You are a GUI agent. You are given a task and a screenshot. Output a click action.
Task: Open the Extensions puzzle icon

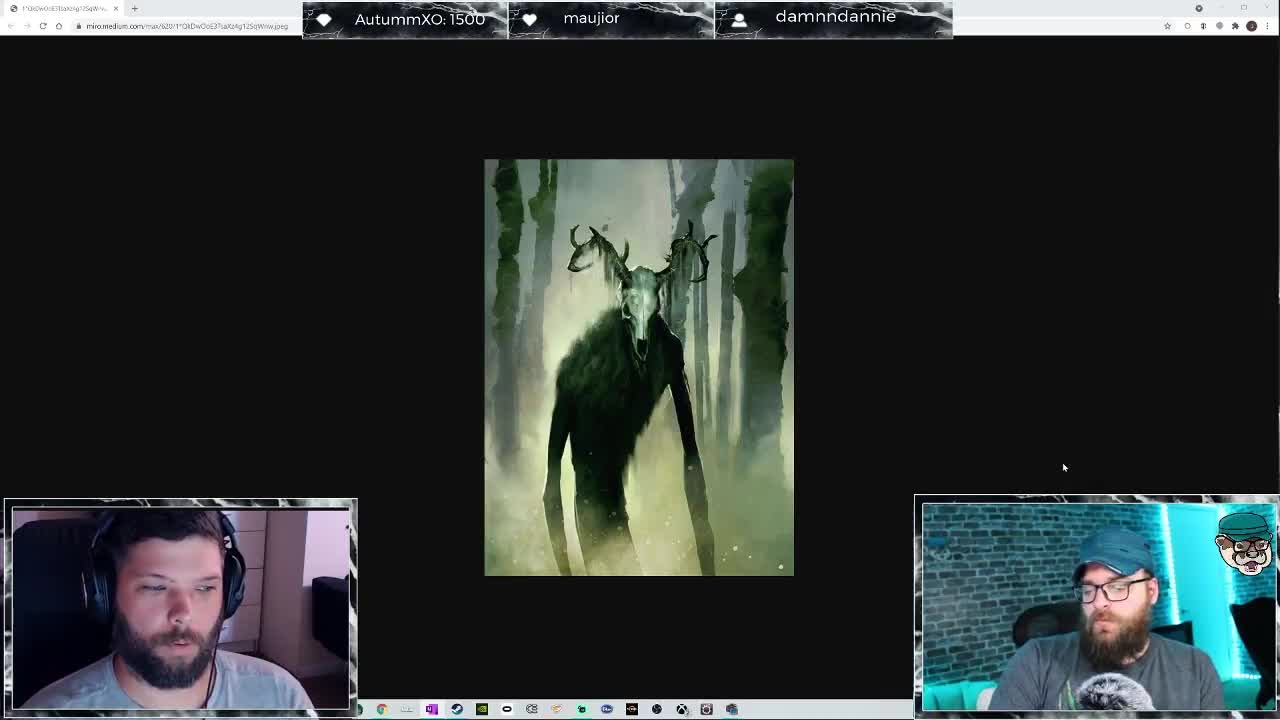point(1235,26)
